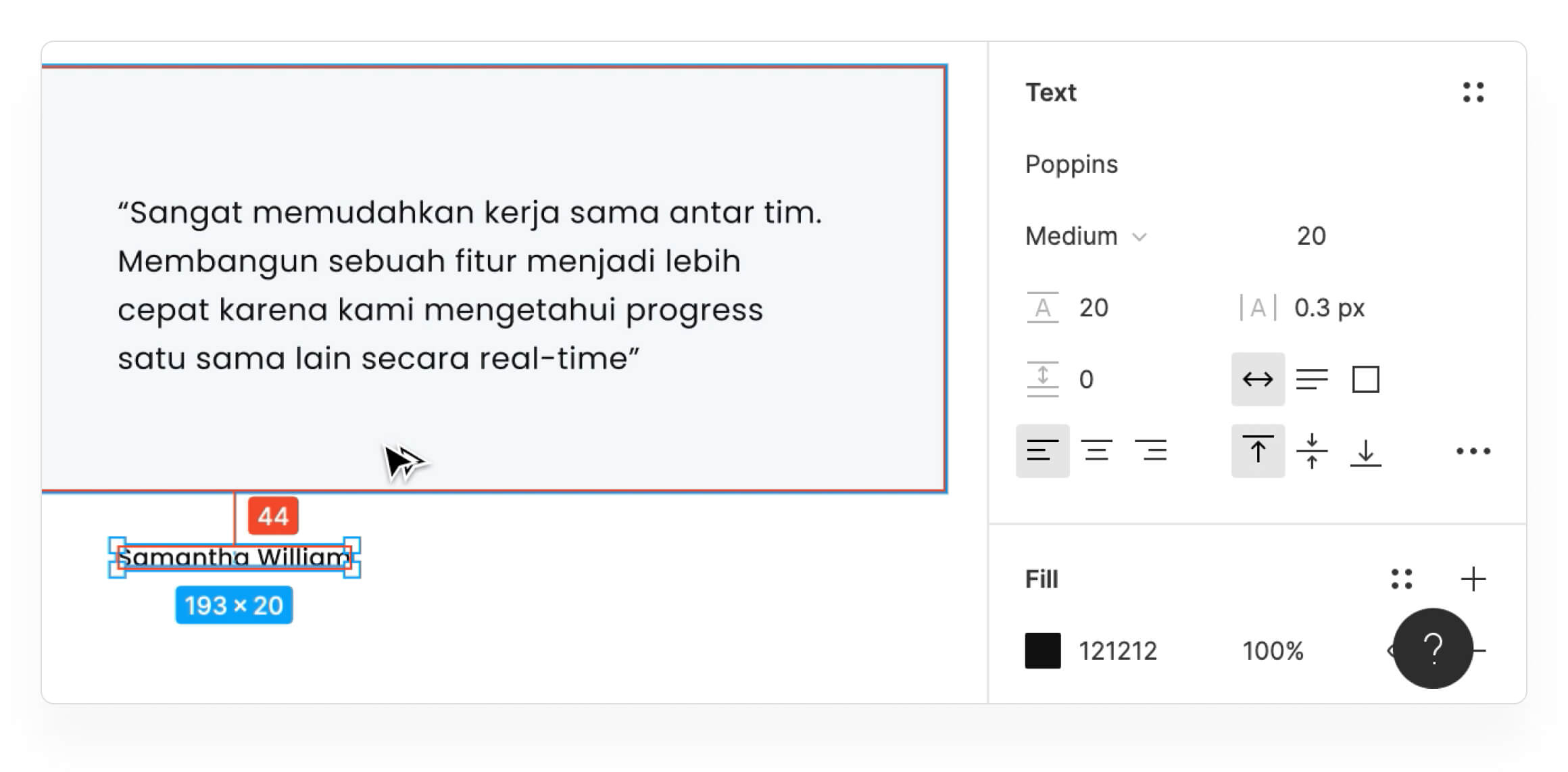The height and width of the screenshot is (772, 1568).
Task: Open the Poppins font family picker
Action: [1071, 164]
